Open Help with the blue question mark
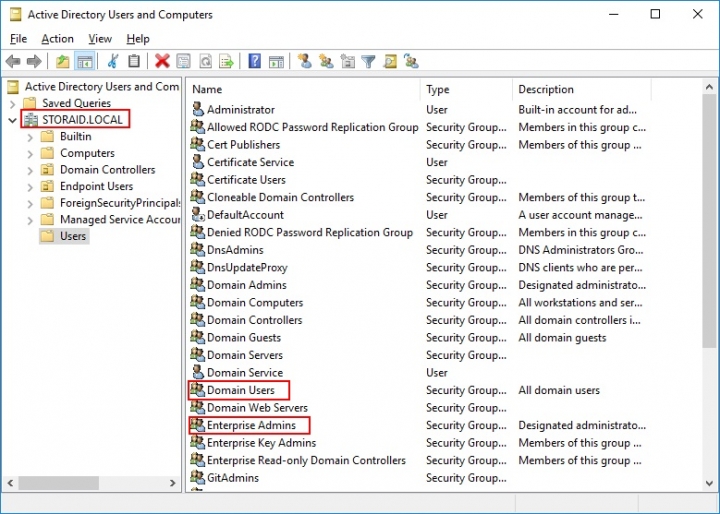 [255, 61]
